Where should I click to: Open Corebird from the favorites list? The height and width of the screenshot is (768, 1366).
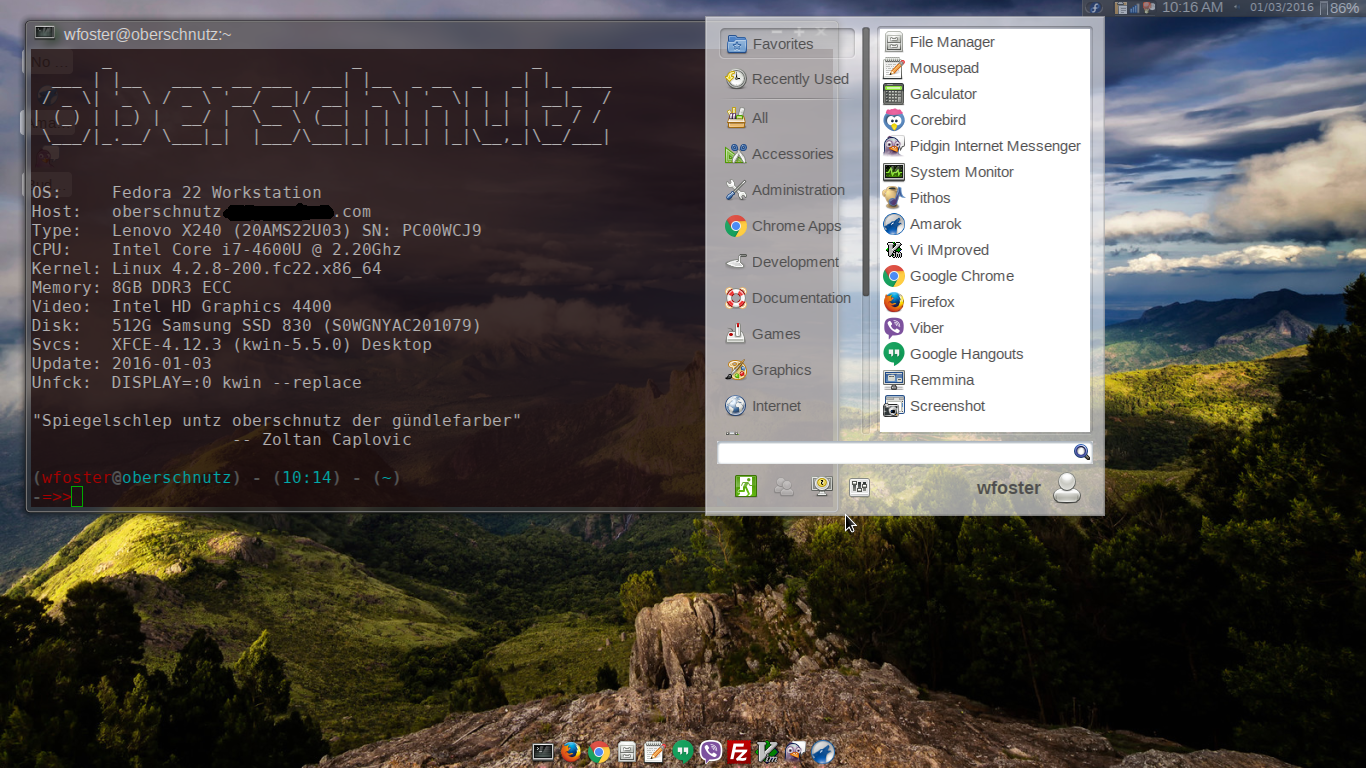[937, 120]
